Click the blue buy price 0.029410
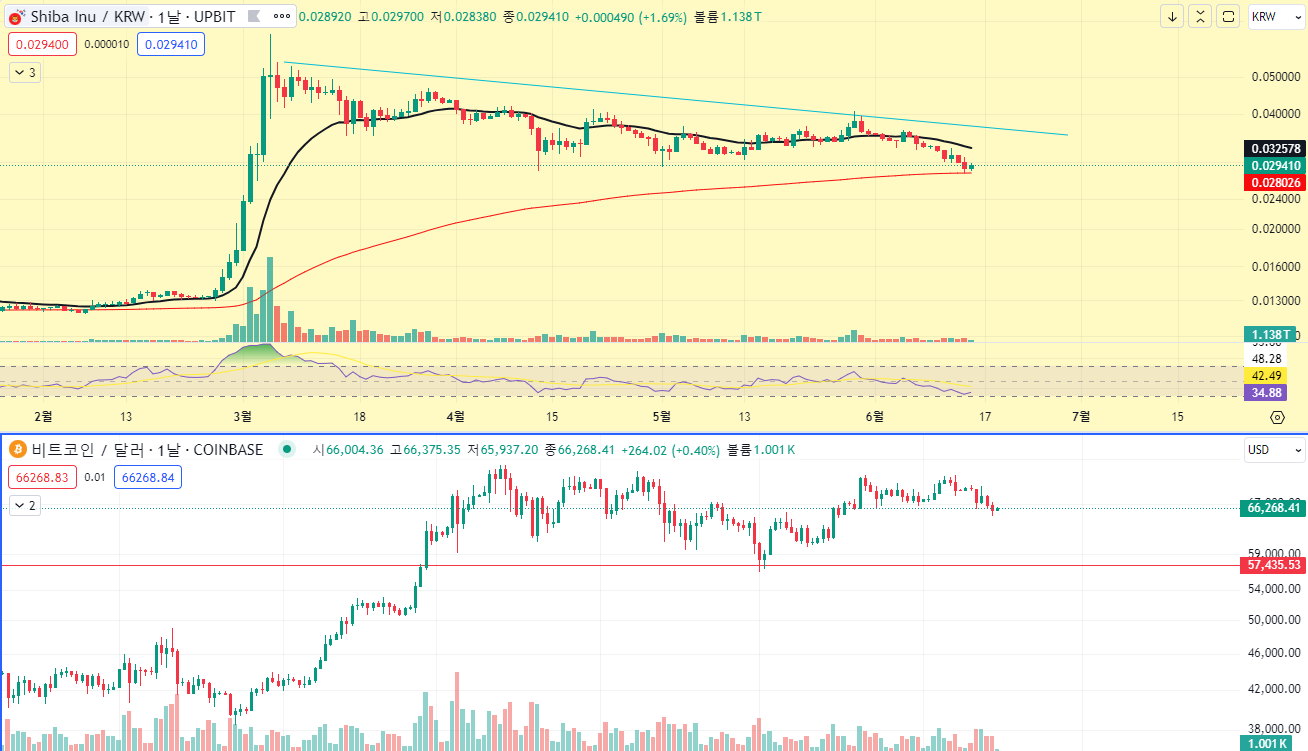The image size is (1308, 751). tap(170, 44)
